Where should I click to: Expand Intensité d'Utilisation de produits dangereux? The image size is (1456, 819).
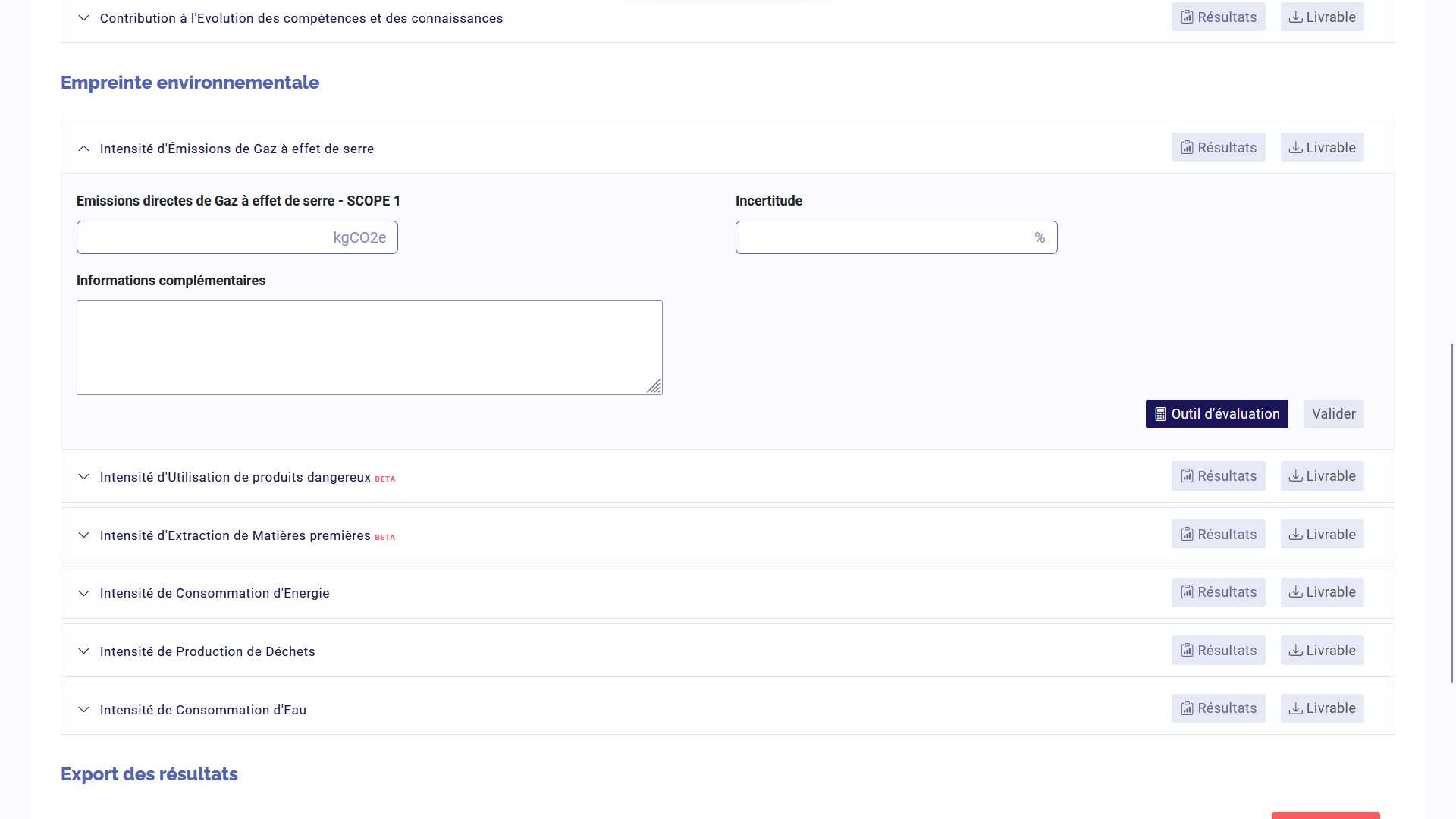click(x=83, y=477)
